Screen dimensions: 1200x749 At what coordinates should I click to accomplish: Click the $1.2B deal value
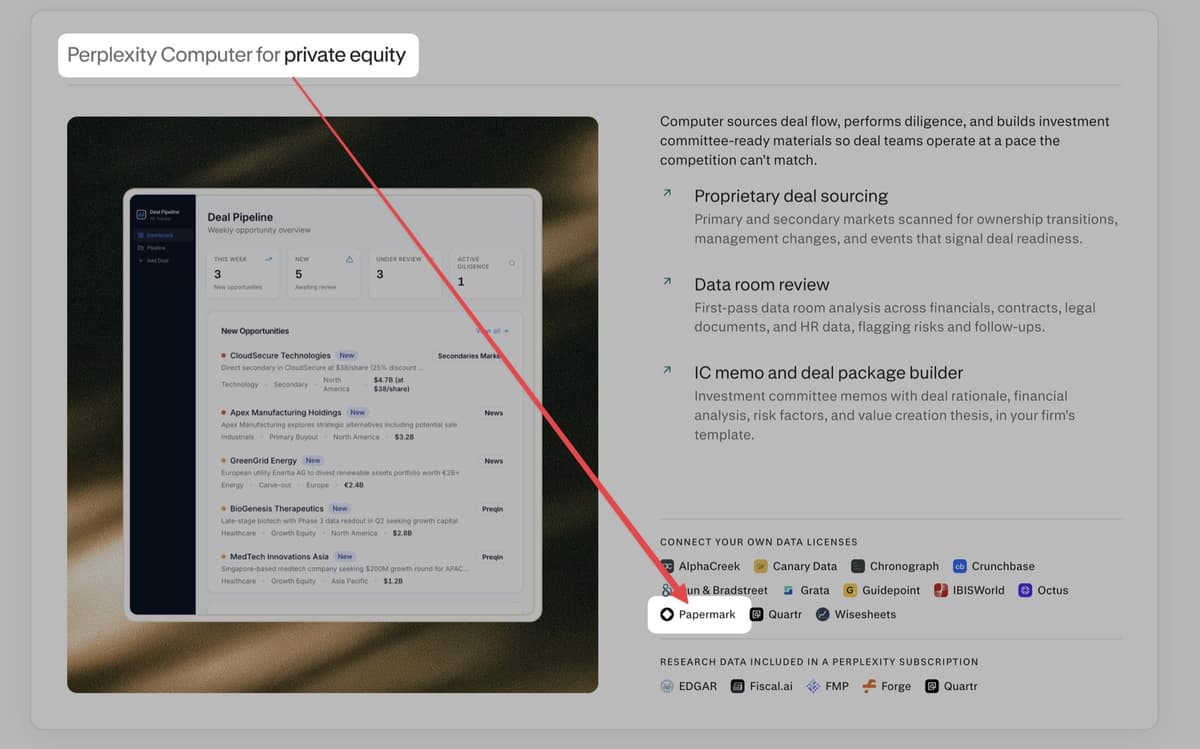pos(393,581)
